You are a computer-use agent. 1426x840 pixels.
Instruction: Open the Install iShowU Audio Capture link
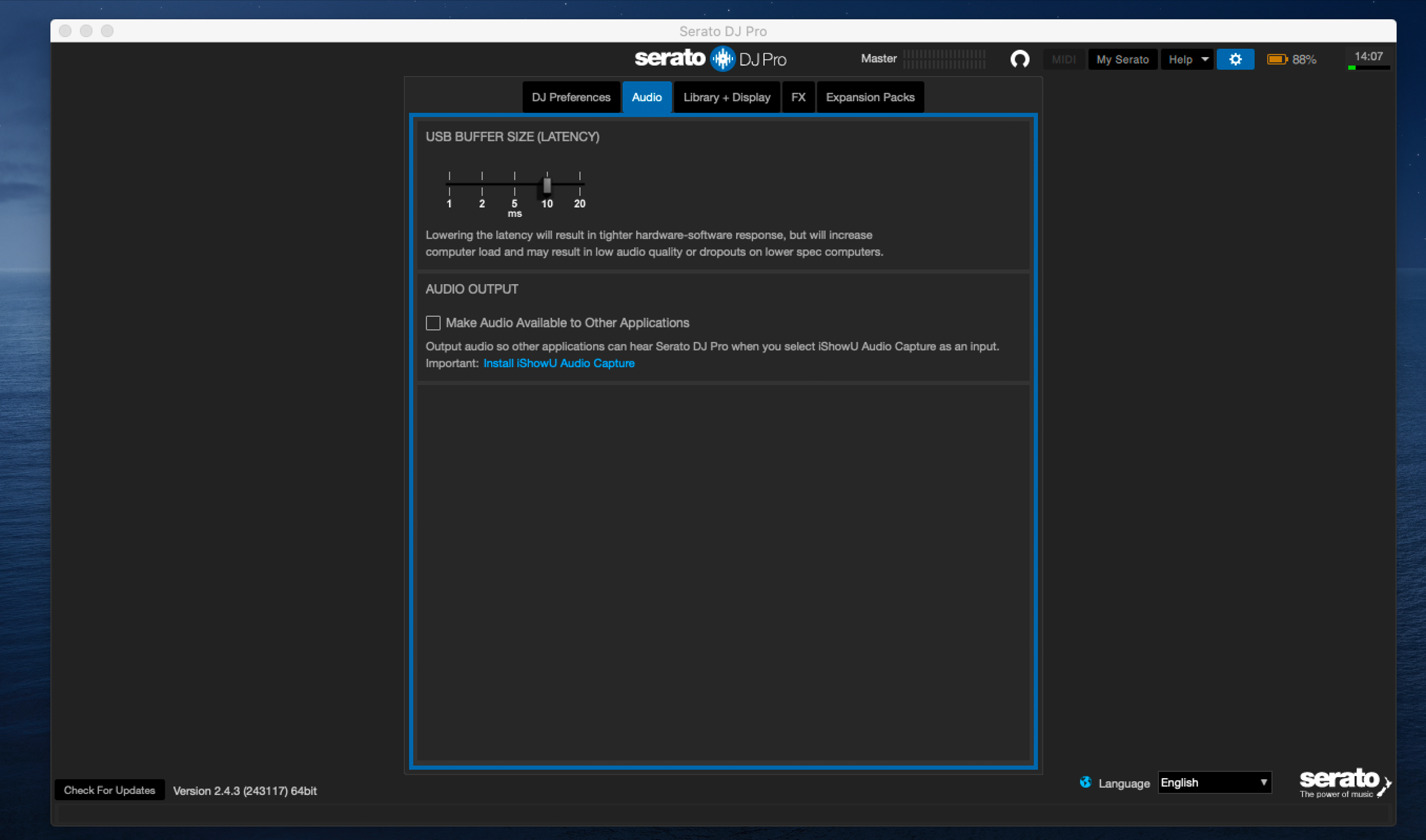pyautogui.click(x=558, y=363)
